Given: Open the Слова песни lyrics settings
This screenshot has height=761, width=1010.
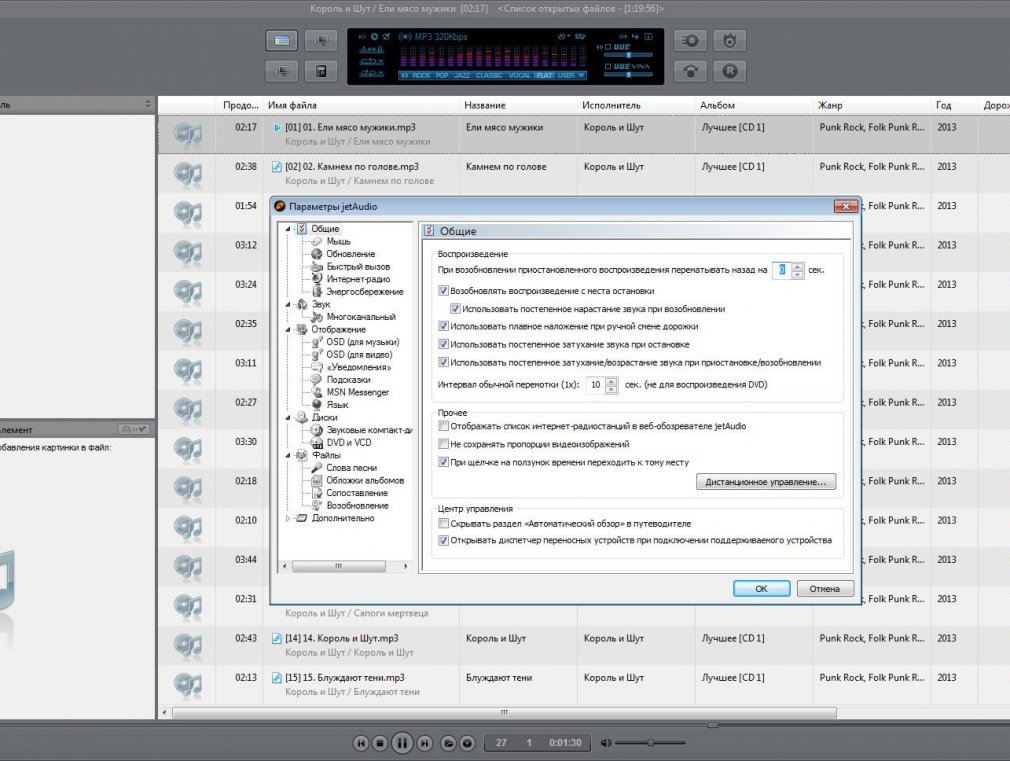Looking at the screenshot, I should point(351,468).
